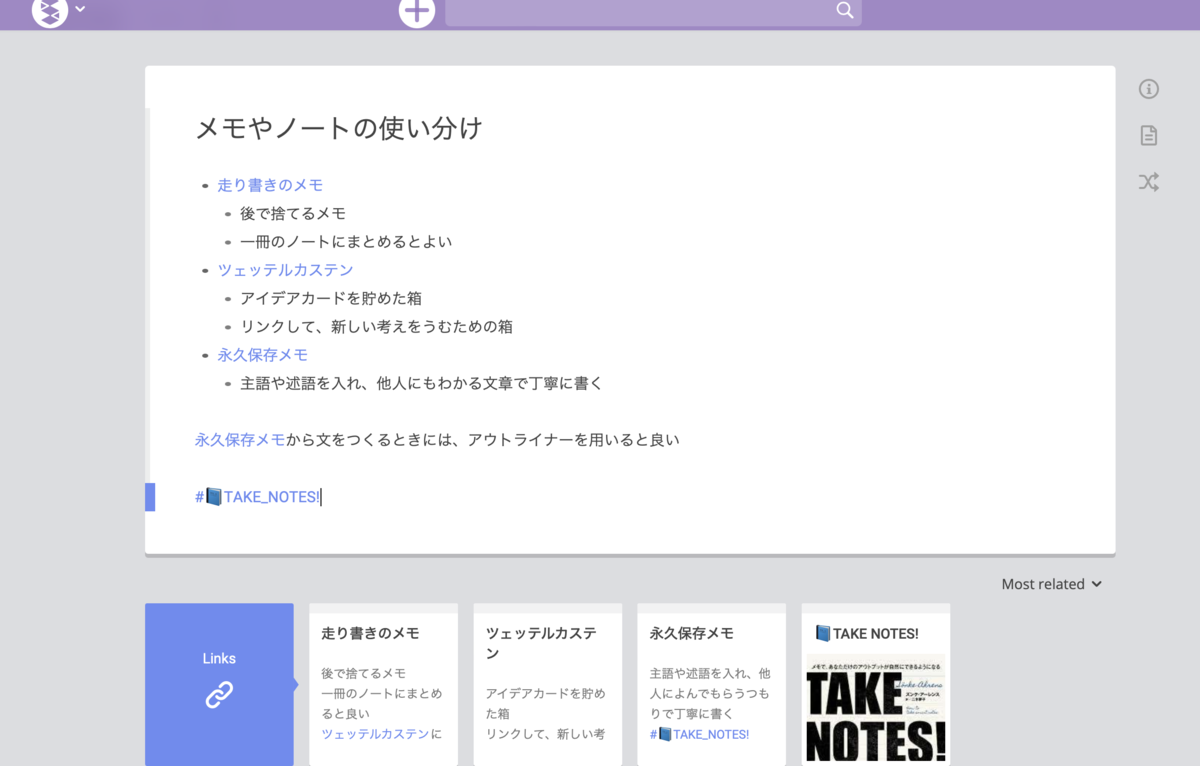Click the document page icon

coord(1149,135)
